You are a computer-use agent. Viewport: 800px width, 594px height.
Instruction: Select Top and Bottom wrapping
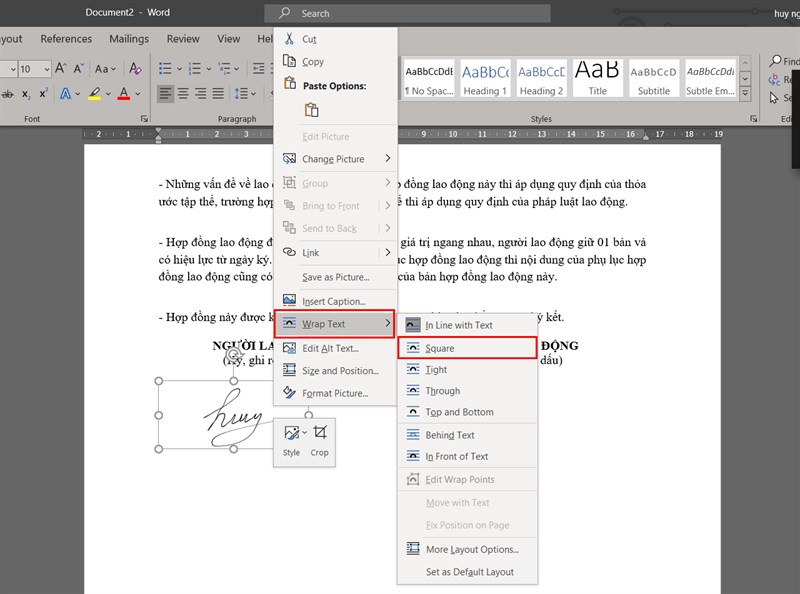[467, 412]
